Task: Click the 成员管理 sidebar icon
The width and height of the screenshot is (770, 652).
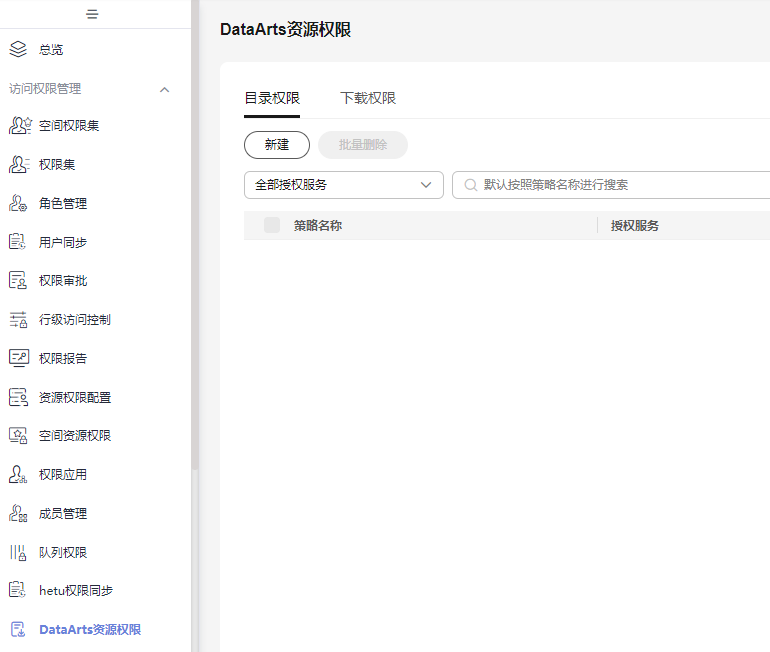Action: (18, 513)
